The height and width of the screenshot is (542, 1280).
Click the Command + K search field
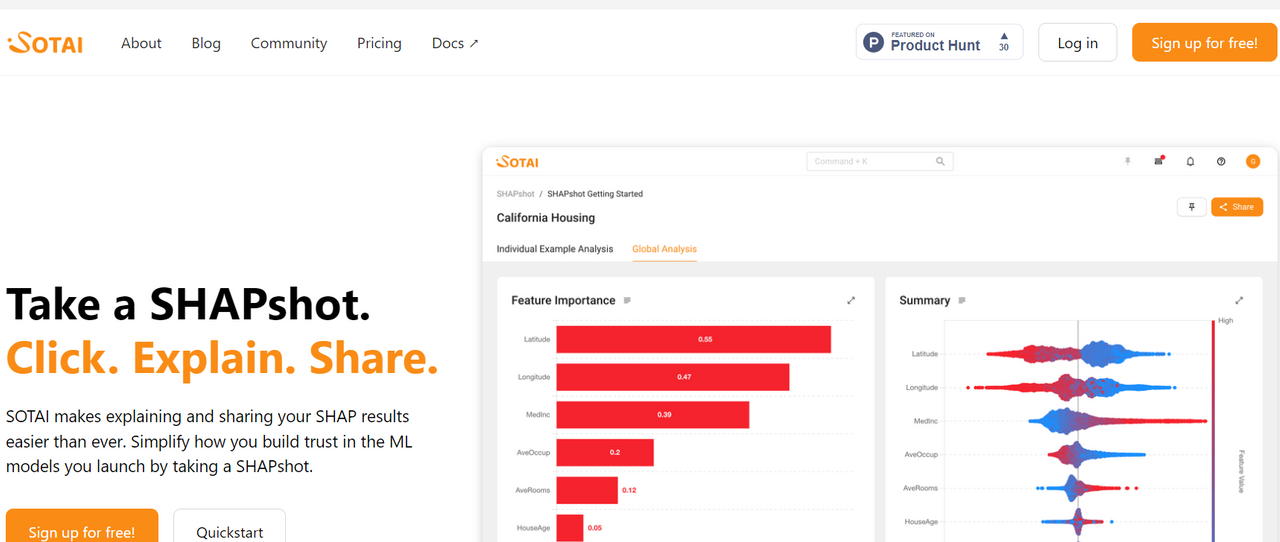(x=880, y=161)
